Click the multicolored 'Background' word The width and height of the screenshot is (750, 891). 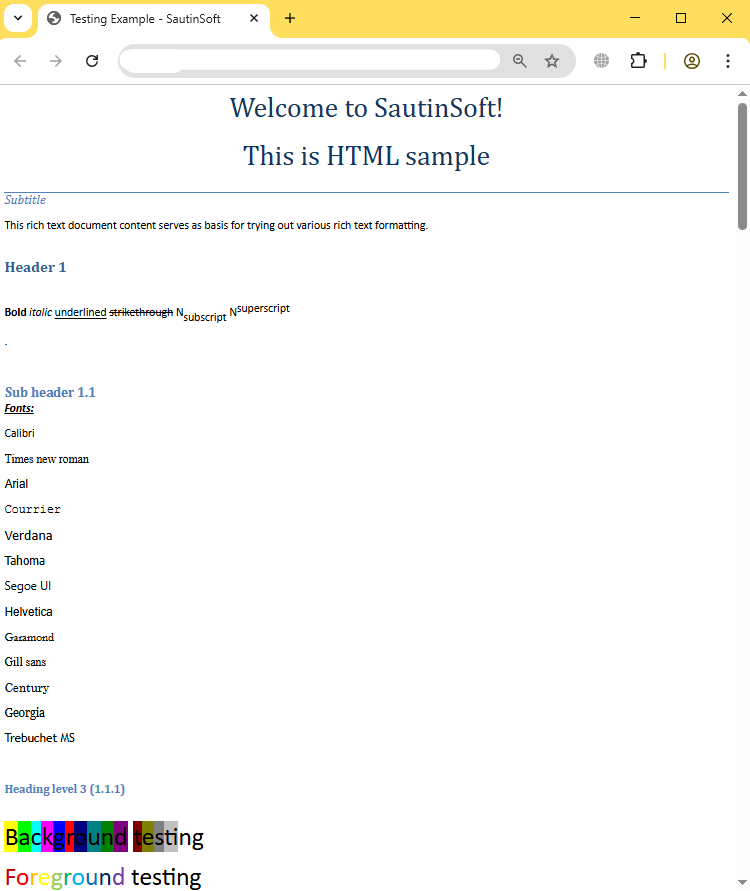66,836
